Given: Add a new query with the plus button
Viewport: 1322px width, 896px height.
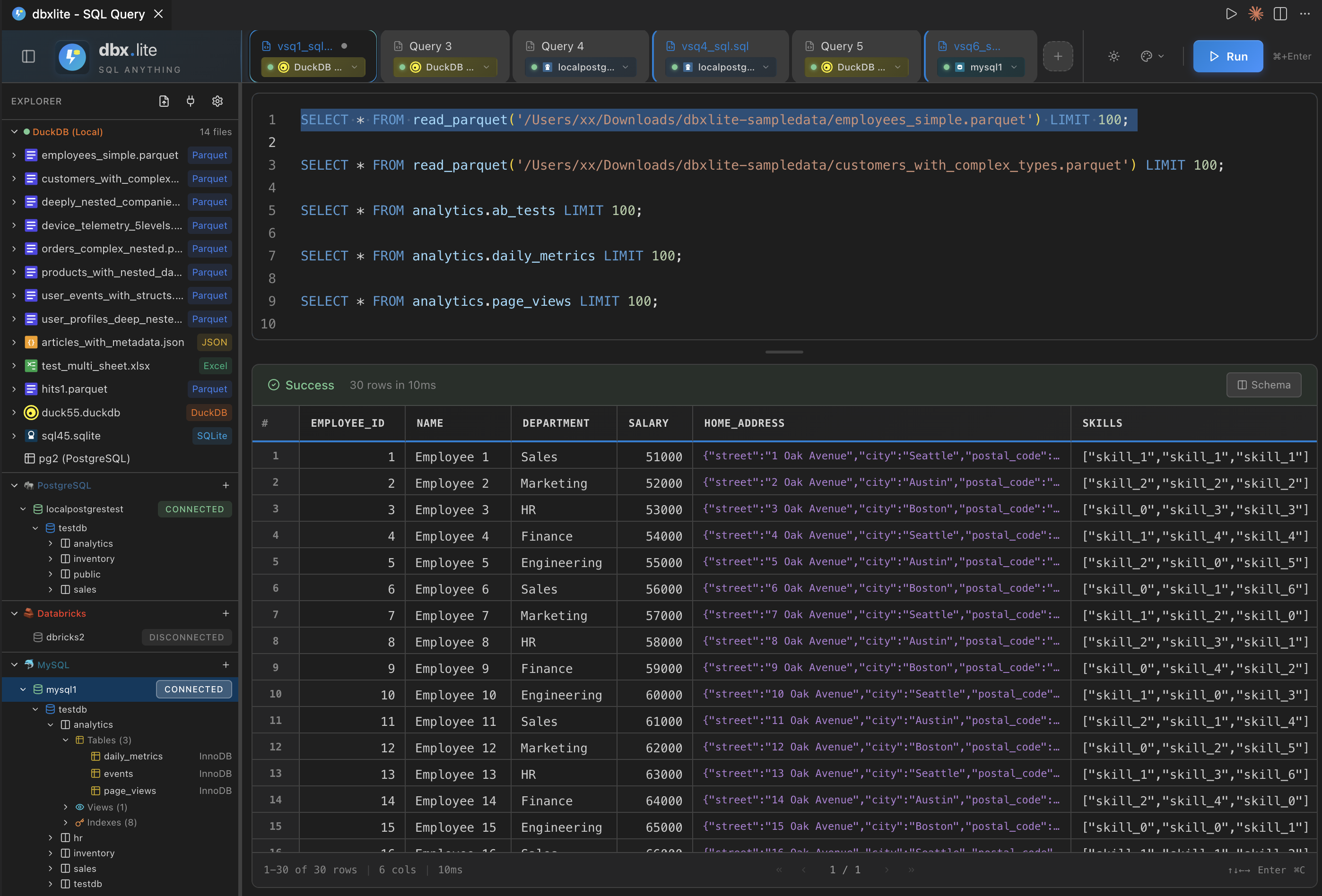Looking at the screenshot, I should (1058, 56).
